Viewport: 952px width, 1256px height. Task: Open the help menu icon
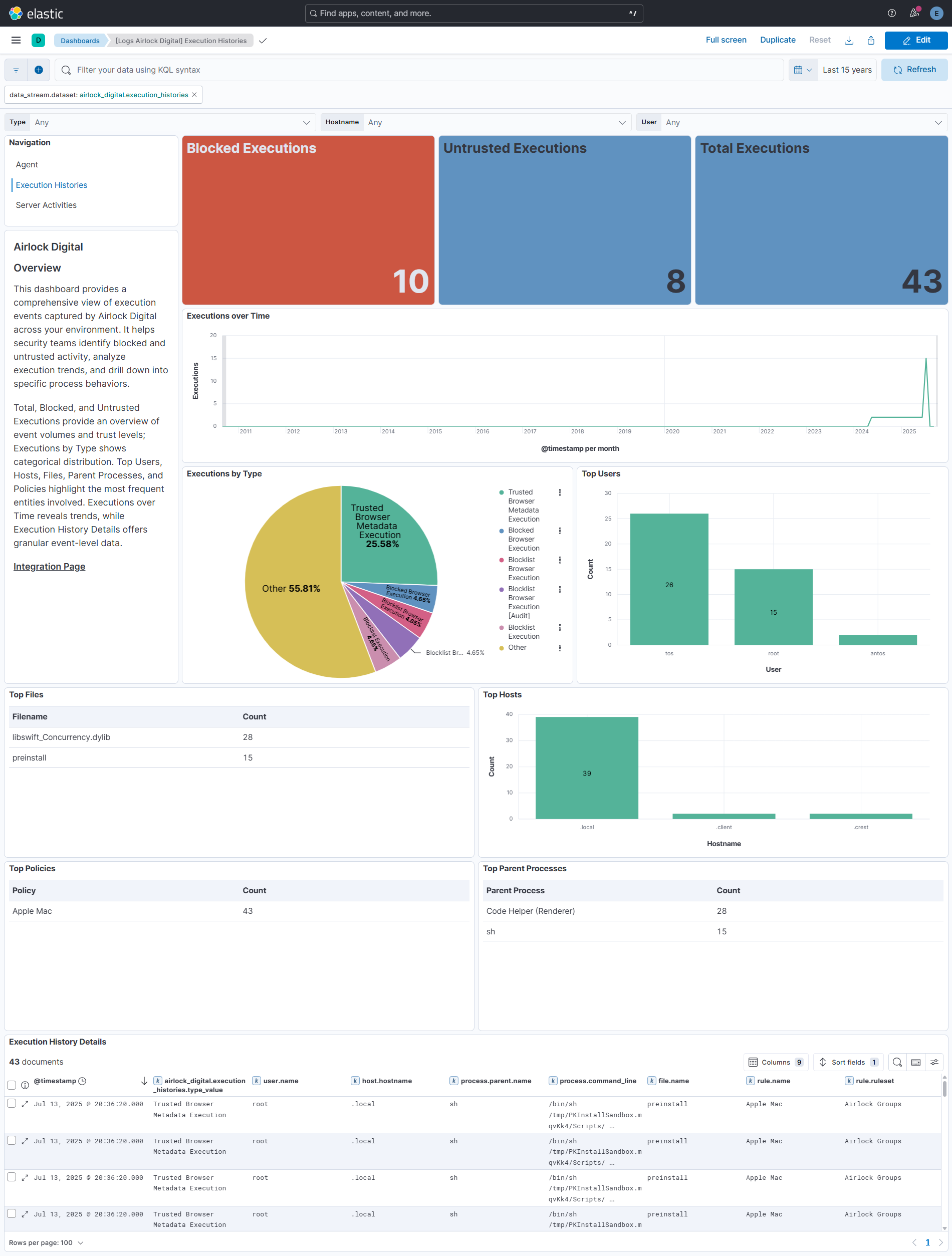891,13
